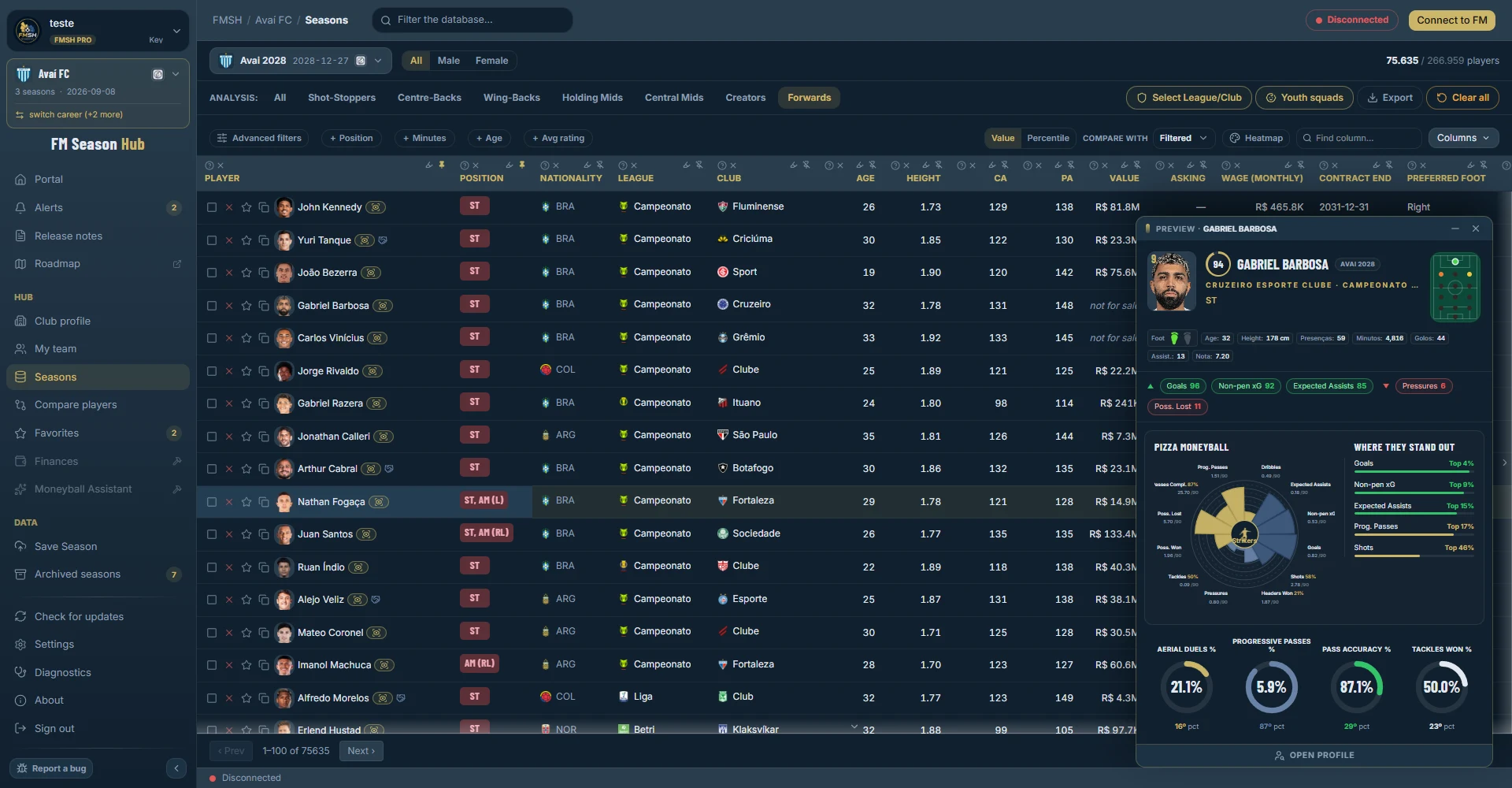Click Clear all filters button
1512x788 pixels.
click(1462, 98)
